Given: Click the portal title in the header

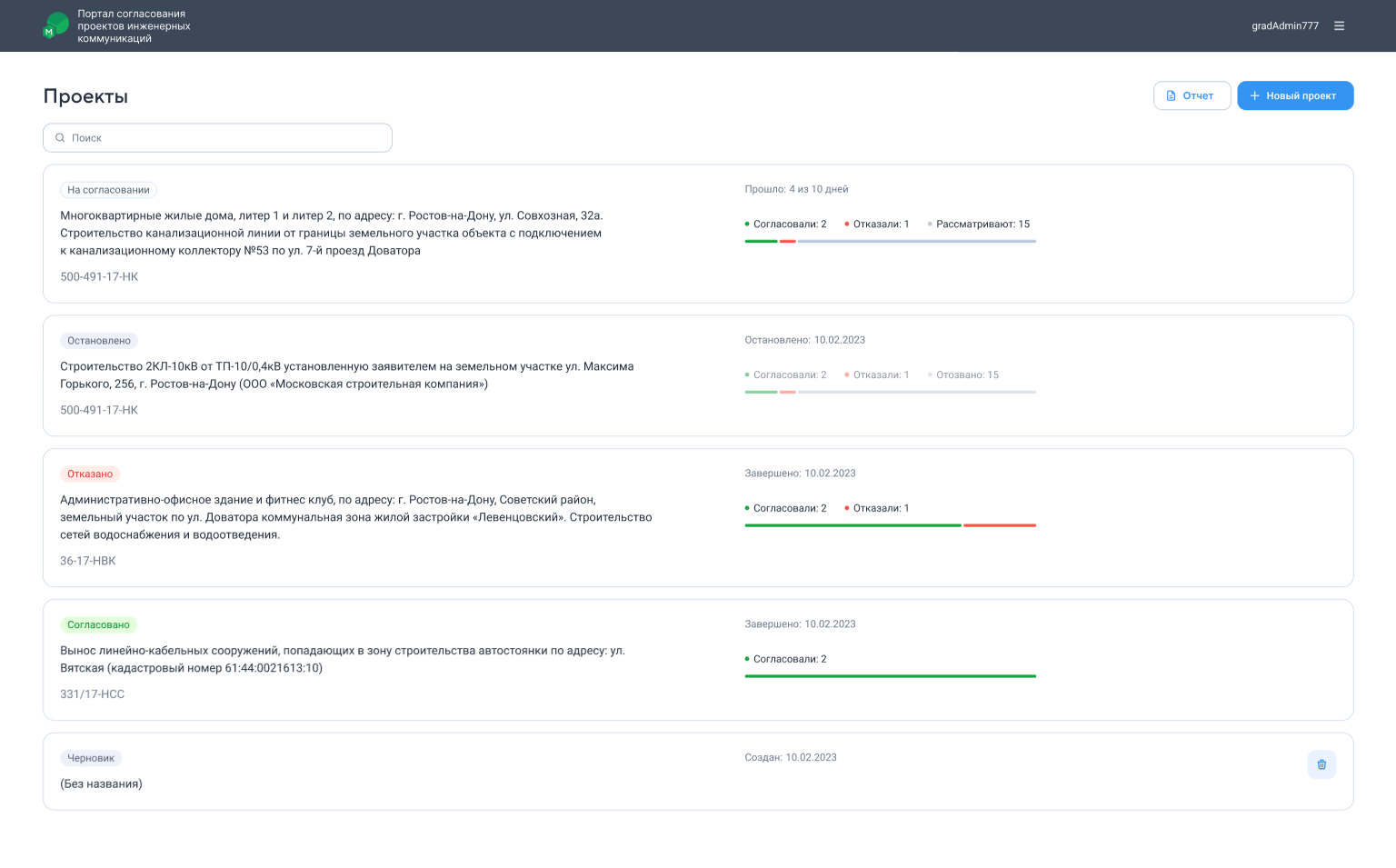Looking at the screenshot, I should [134, 26].
